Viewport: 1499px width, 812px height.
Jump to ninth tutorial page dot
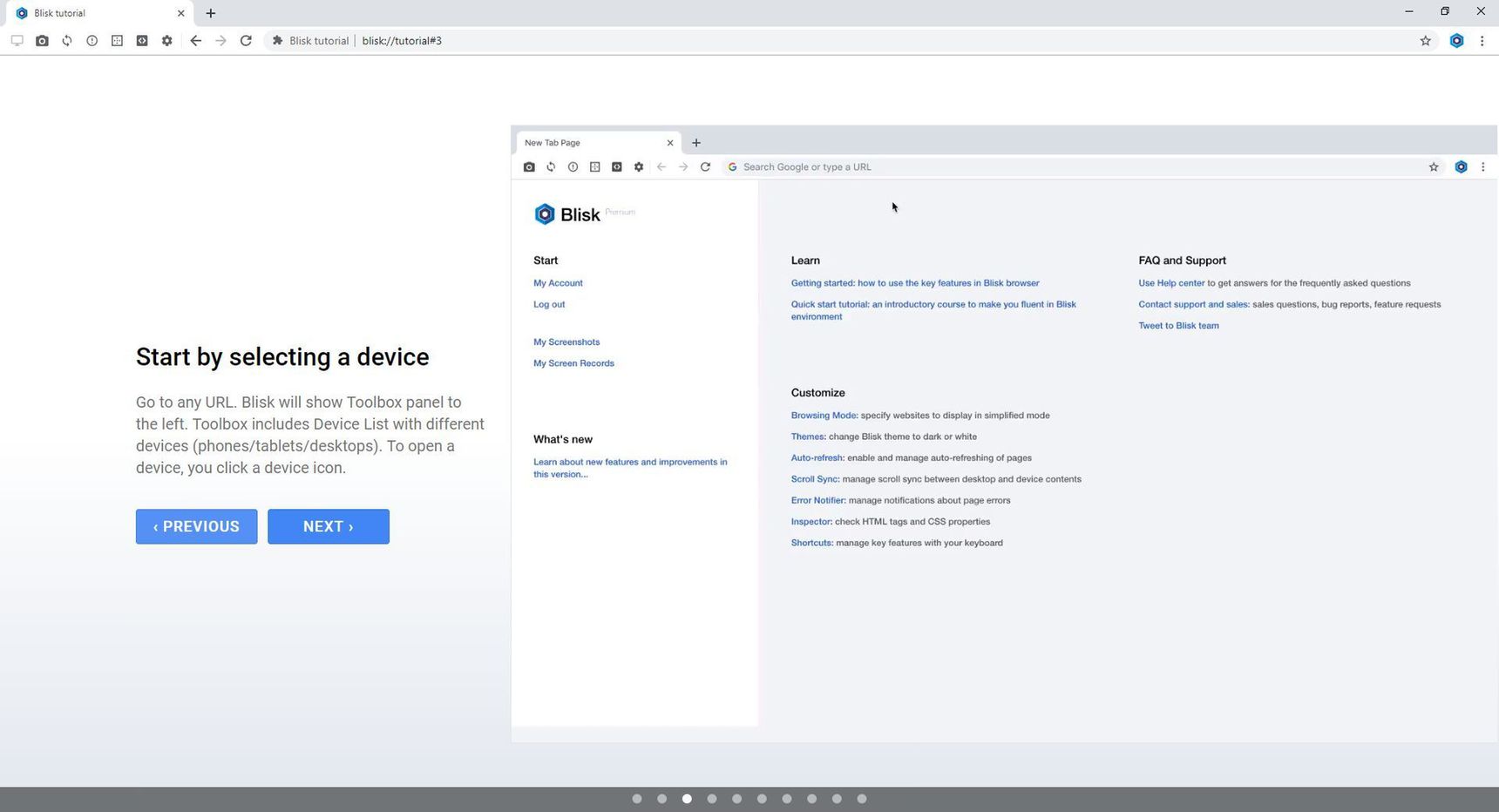[838, 799]
